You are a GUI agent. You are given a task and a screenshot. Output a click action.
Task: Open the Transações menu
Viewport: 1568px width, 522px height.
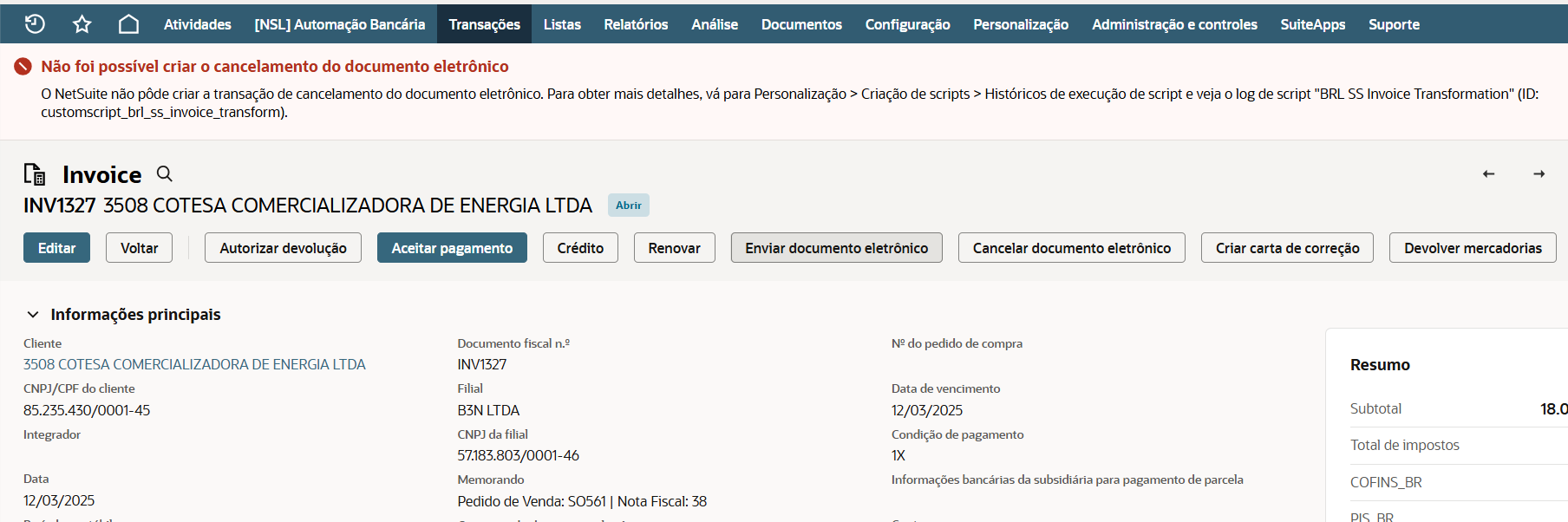(484, 24)
